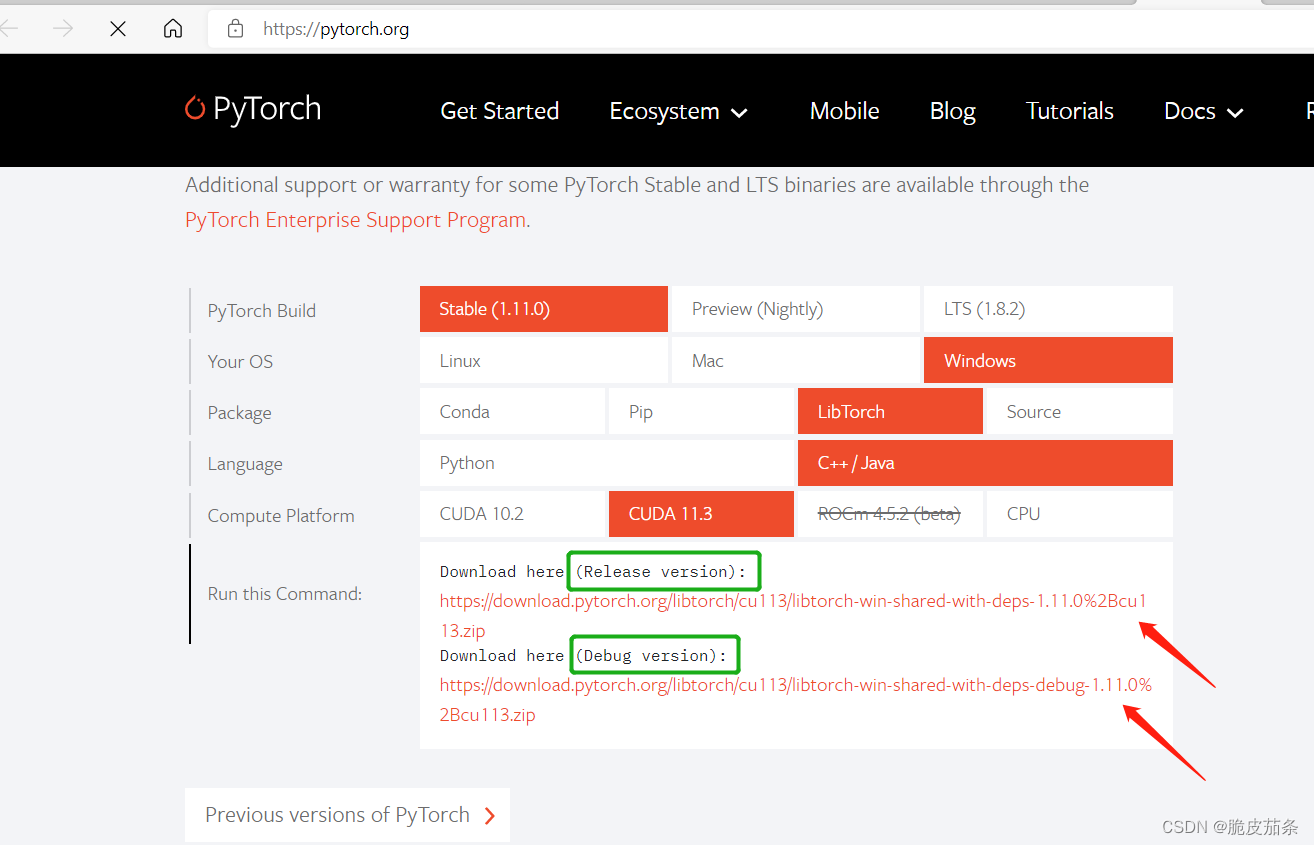Open the Mobile menu item
Image resolution: width=1314 pixels, height=845 pixels.
(845, 111)
